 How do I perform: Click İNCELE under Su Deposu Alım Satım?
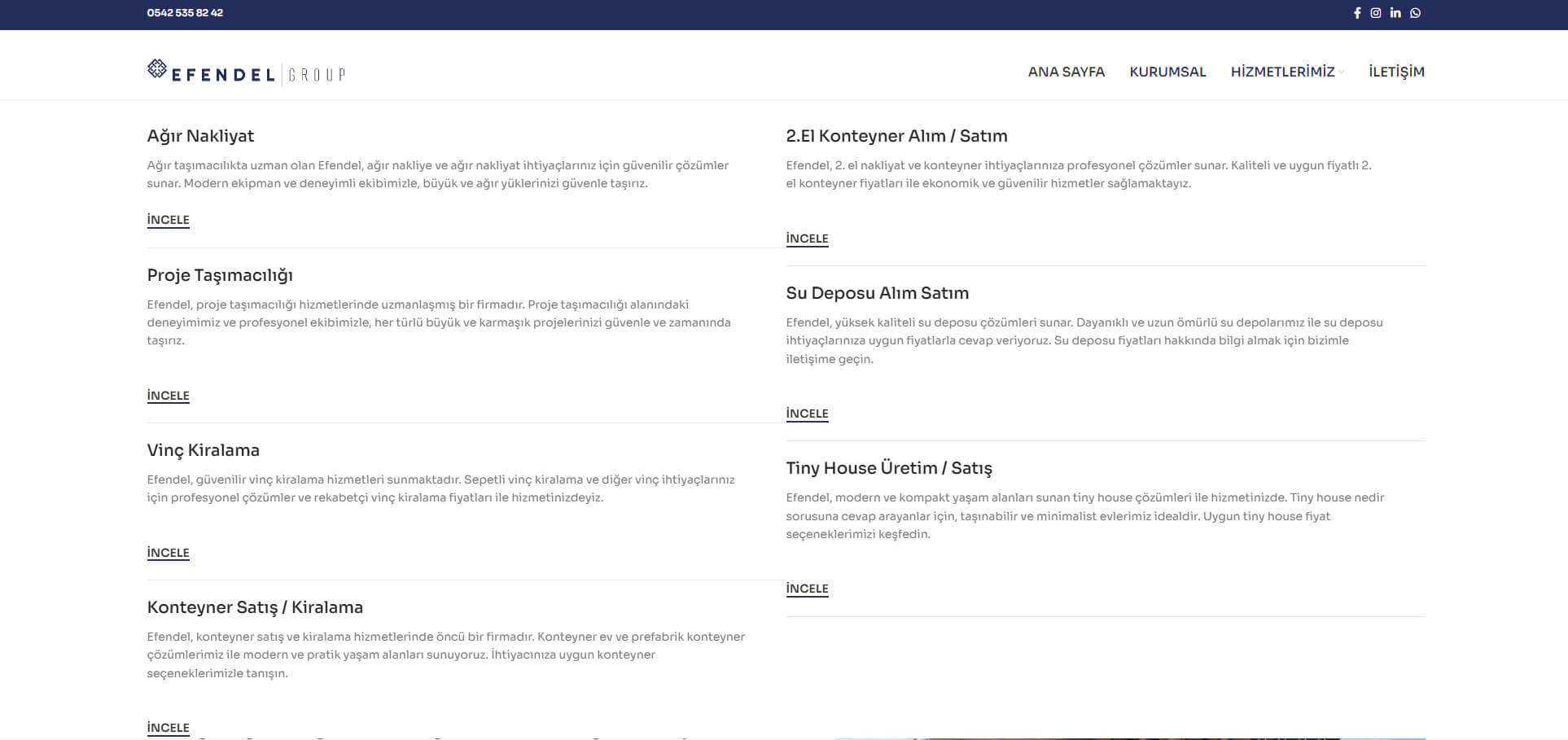click(x=807, y=414)
